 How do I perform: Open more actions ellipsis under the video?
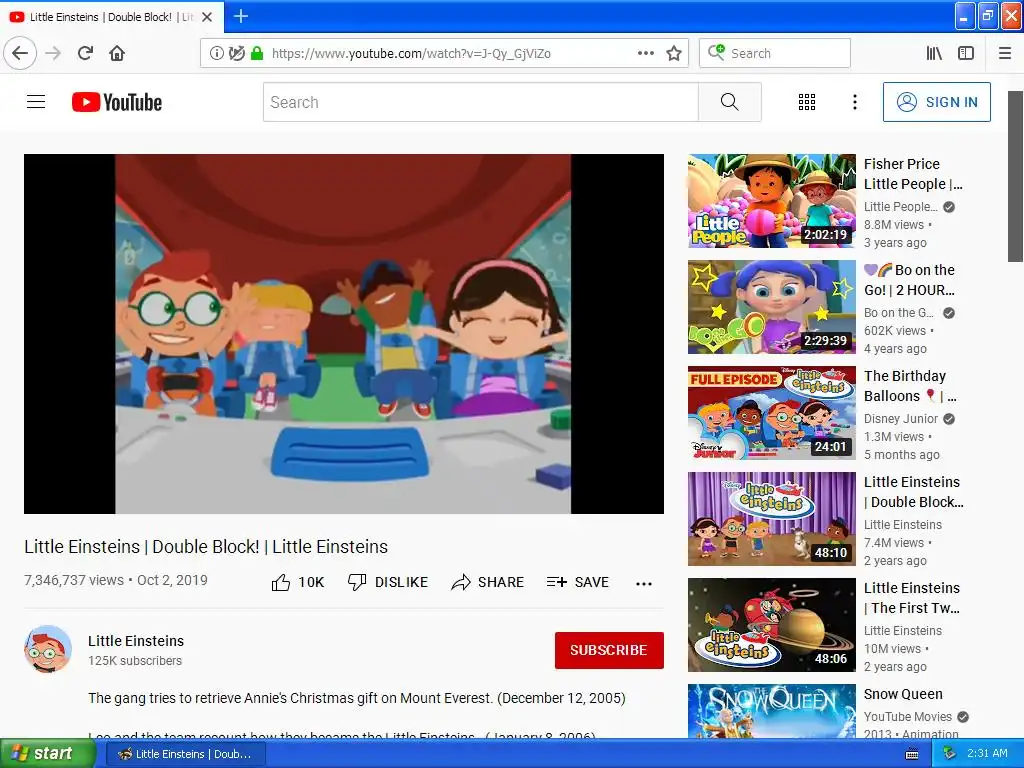(644, 583)
